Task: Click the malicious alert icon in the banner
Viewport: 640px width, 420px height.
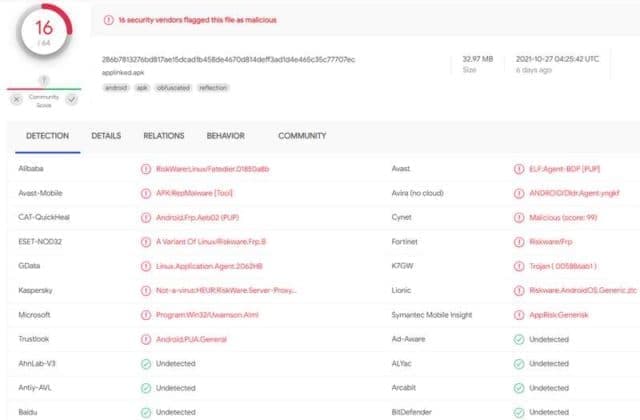Action: pos(109,19)
